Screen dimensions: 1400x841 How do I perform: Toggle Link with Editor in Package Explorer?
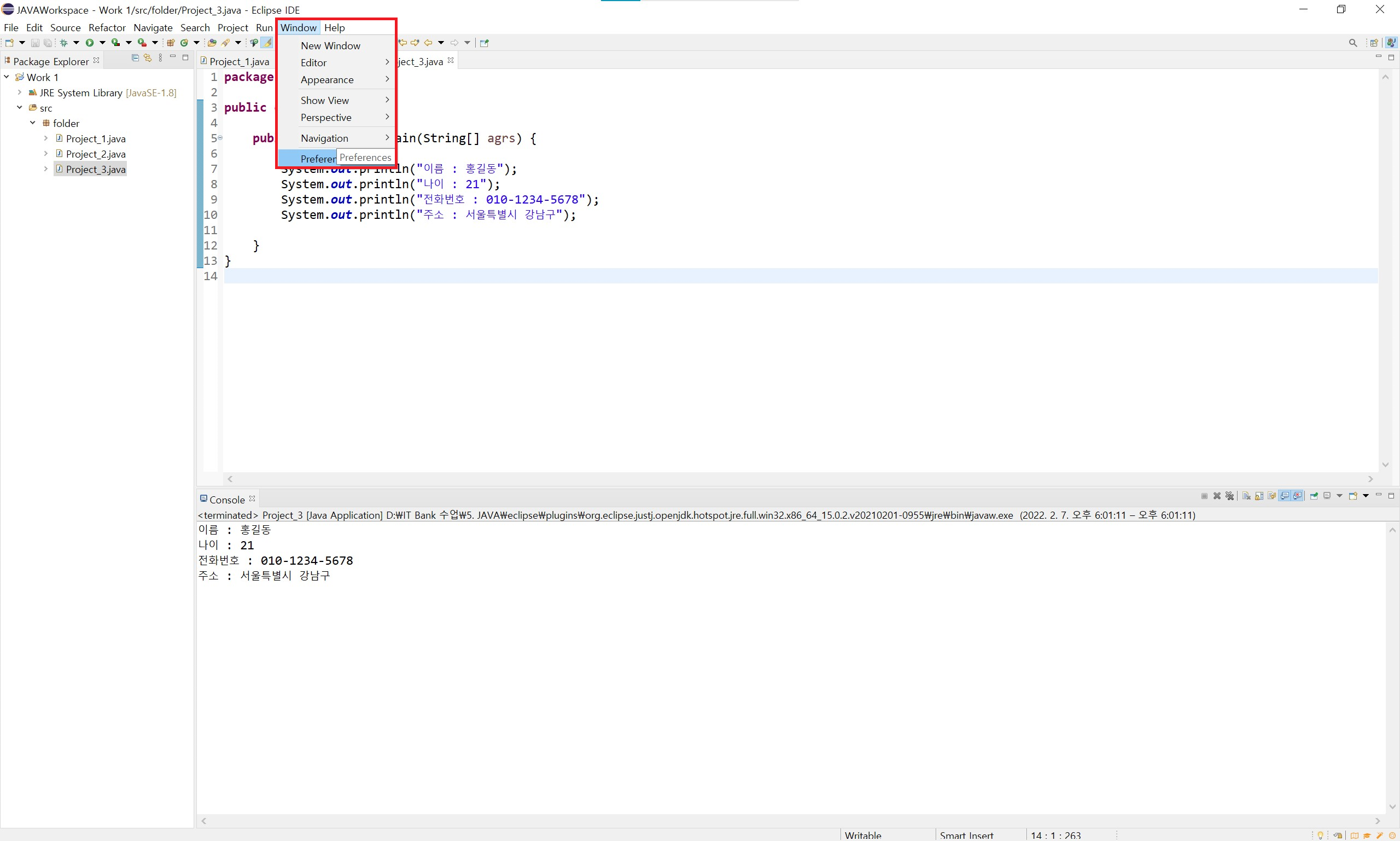(x=147, y=58)
